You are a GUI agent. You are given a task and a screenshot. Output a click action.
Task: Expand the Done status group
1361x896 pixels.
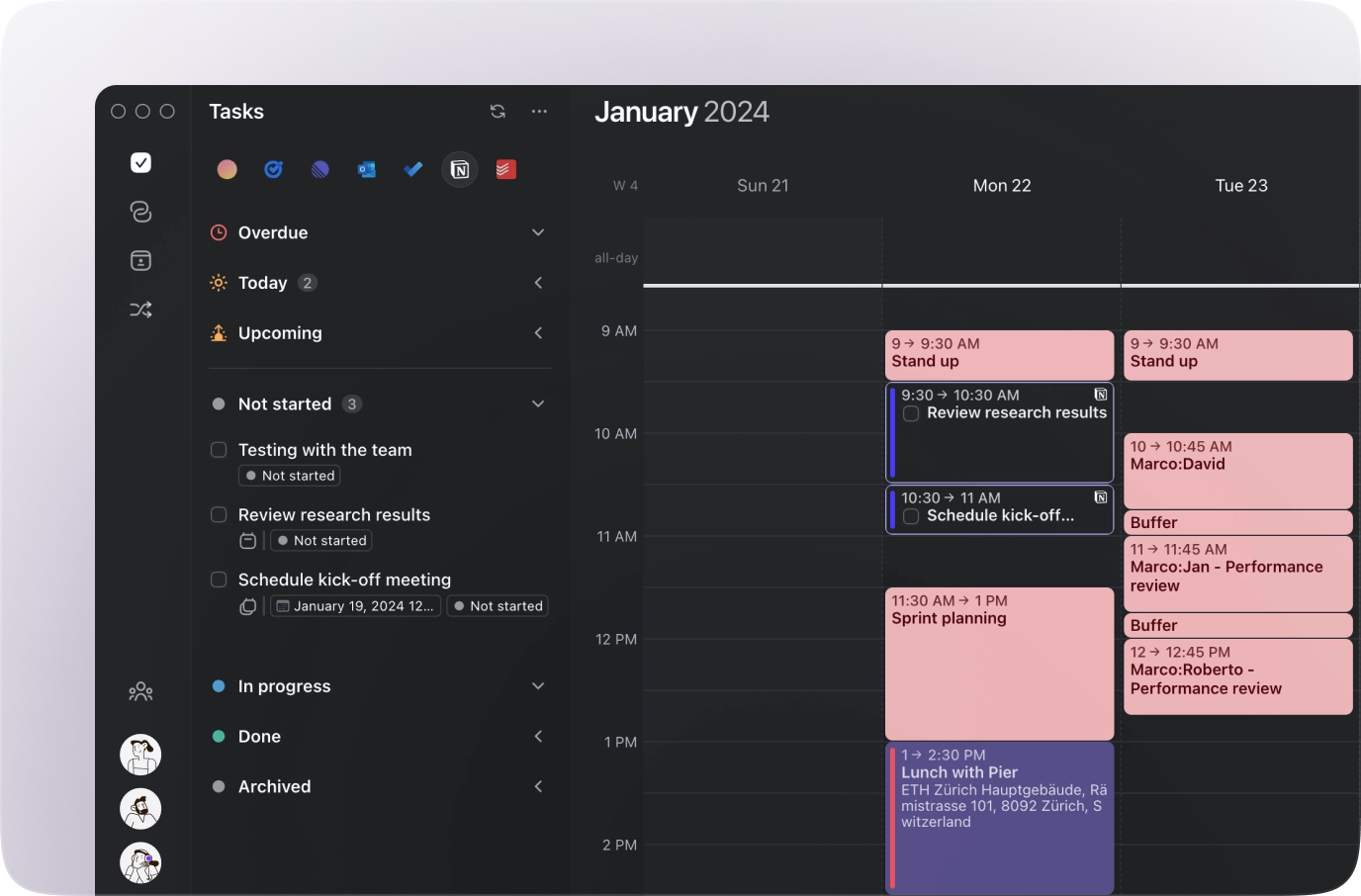click(x=538, y=737)
